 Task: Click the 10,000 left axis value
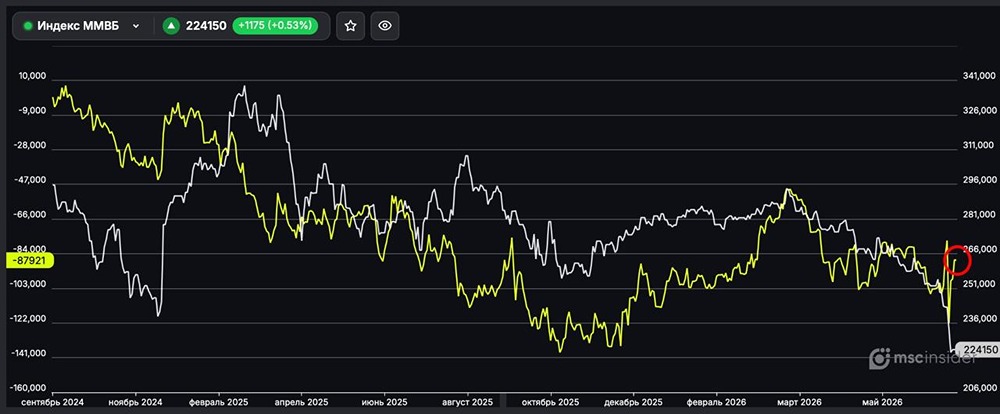point(34,76)
